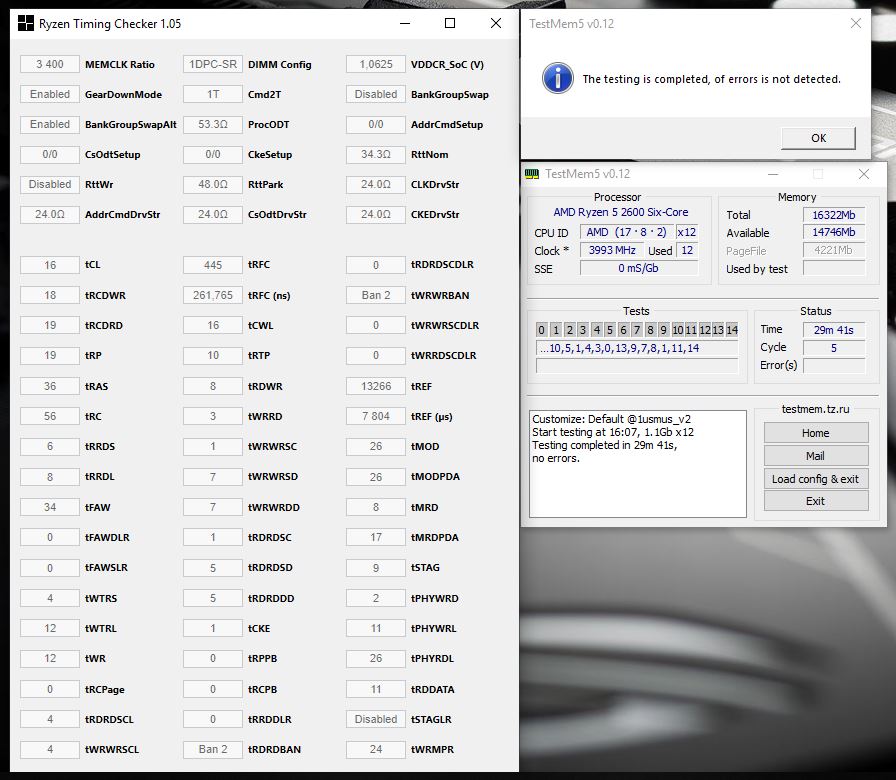Select test number 0 box in Tests
This screenshot has width=896, height=780.
click(542, 330)
